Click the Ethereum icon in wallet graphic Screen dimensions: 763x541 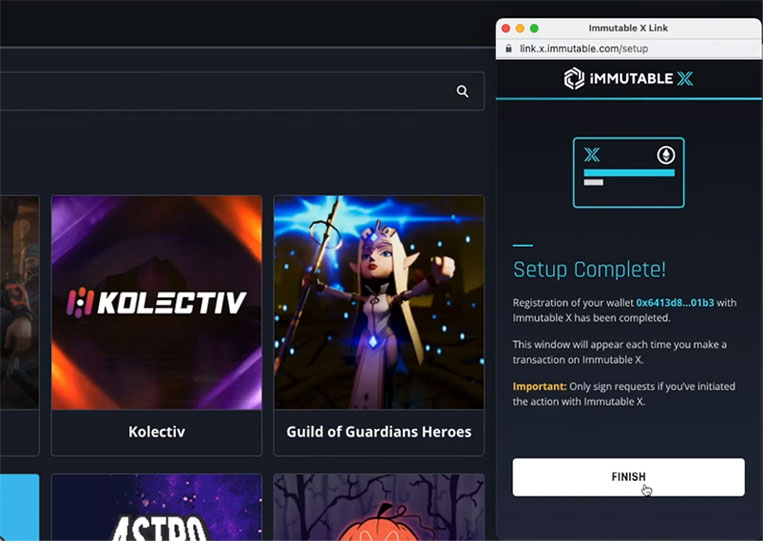(x=666, y=155)
